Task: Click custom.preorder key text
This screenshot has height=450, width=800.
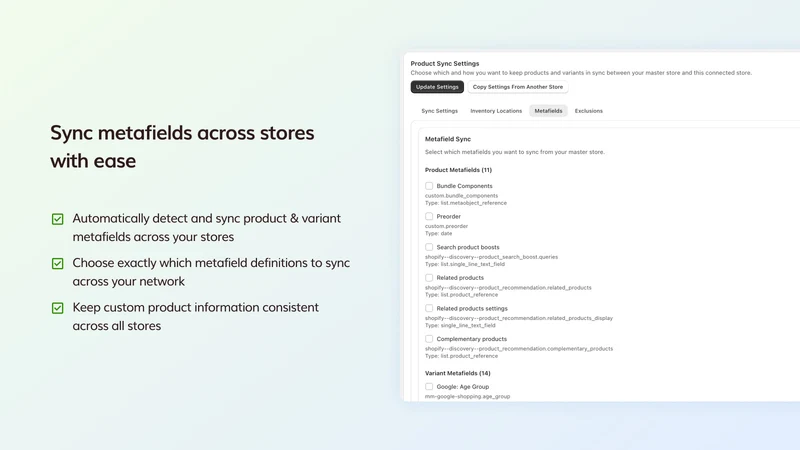Action: 446,226
